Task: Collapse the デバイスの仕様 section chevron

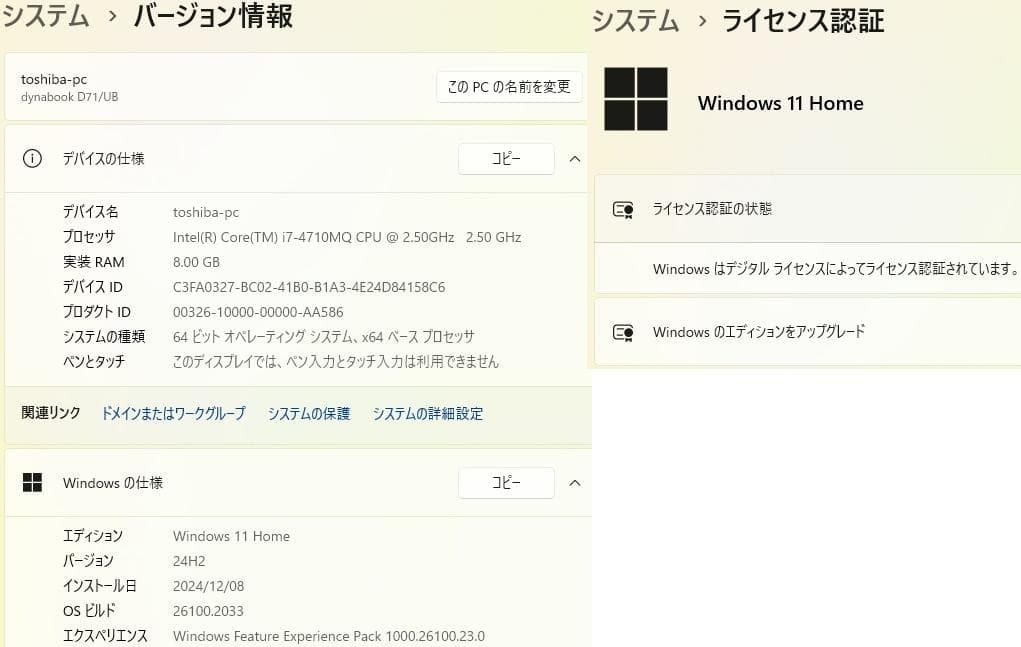Action: click(x=575, y=158)
